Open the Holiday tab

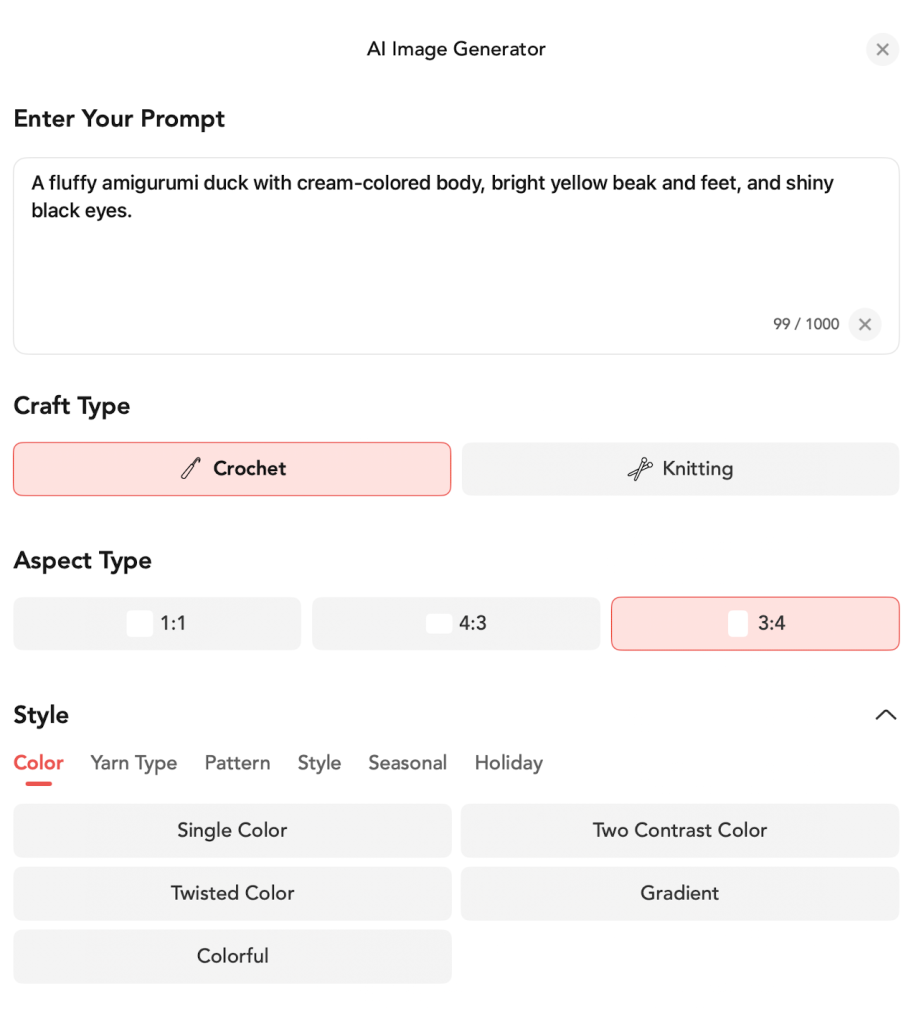point(508,763)
